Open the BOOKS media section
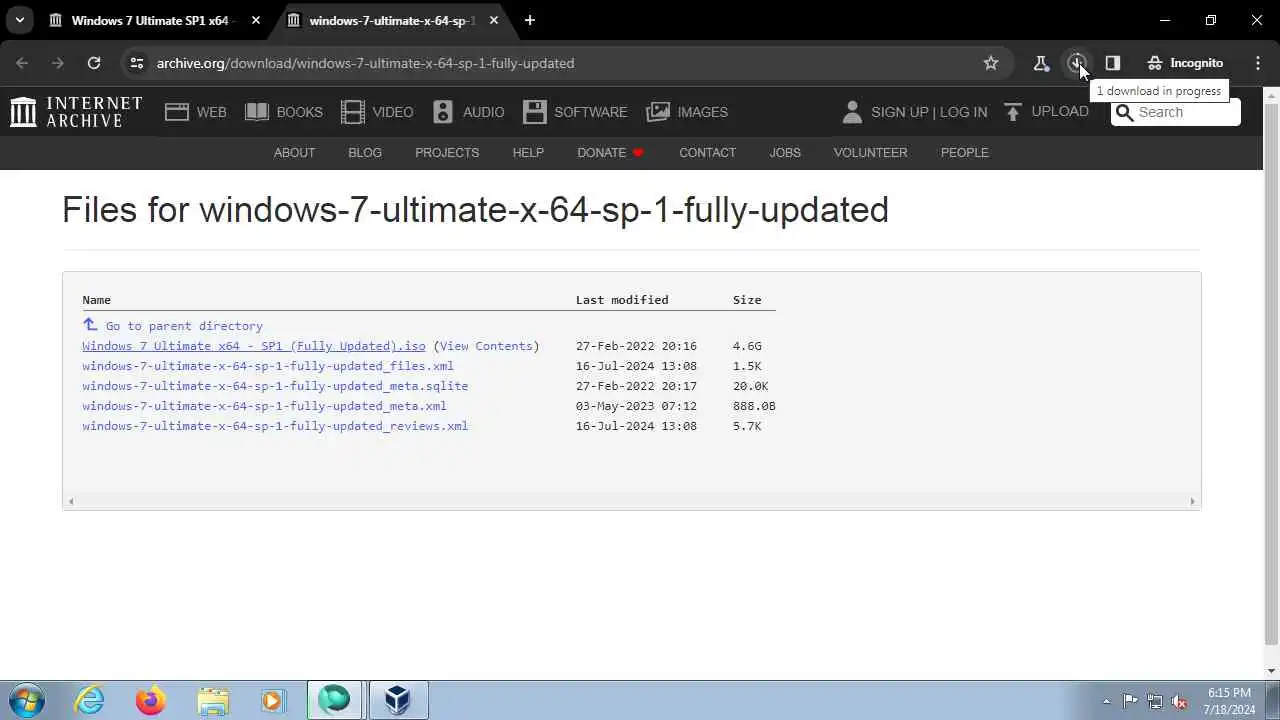The width and height of the screenshot is (1280, 720). click(284, 112)
